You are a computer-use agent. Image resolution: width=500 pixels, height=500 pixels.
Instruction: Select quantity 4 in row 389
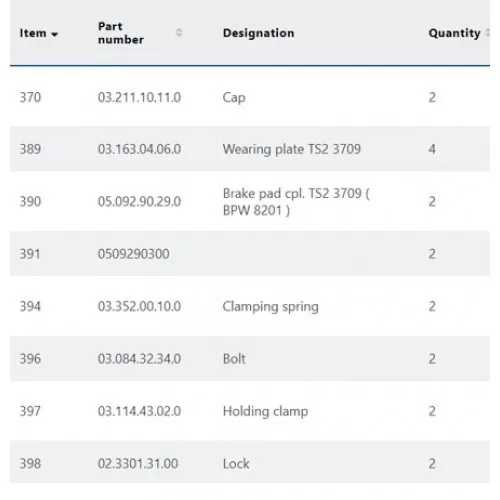tap(432, 149)
